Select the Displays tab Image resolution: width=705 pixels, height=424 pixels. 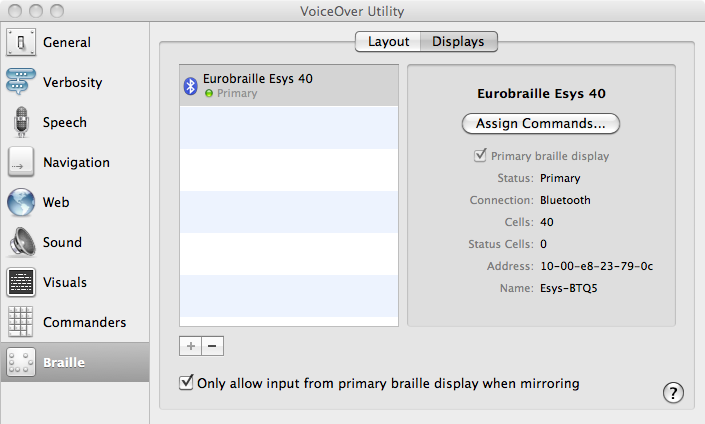[458, 42]
